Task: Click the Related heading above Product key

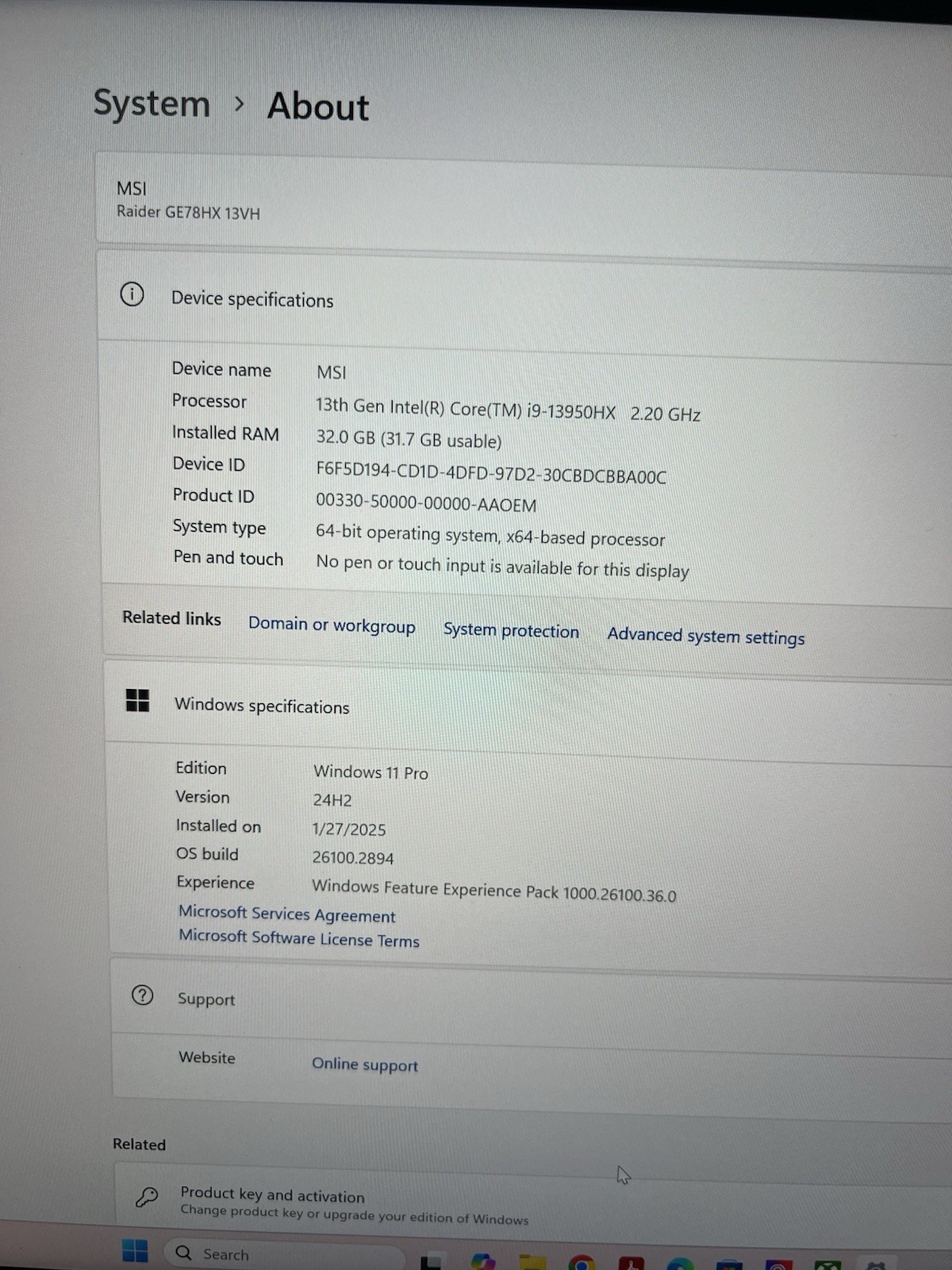Action: 139,1144
